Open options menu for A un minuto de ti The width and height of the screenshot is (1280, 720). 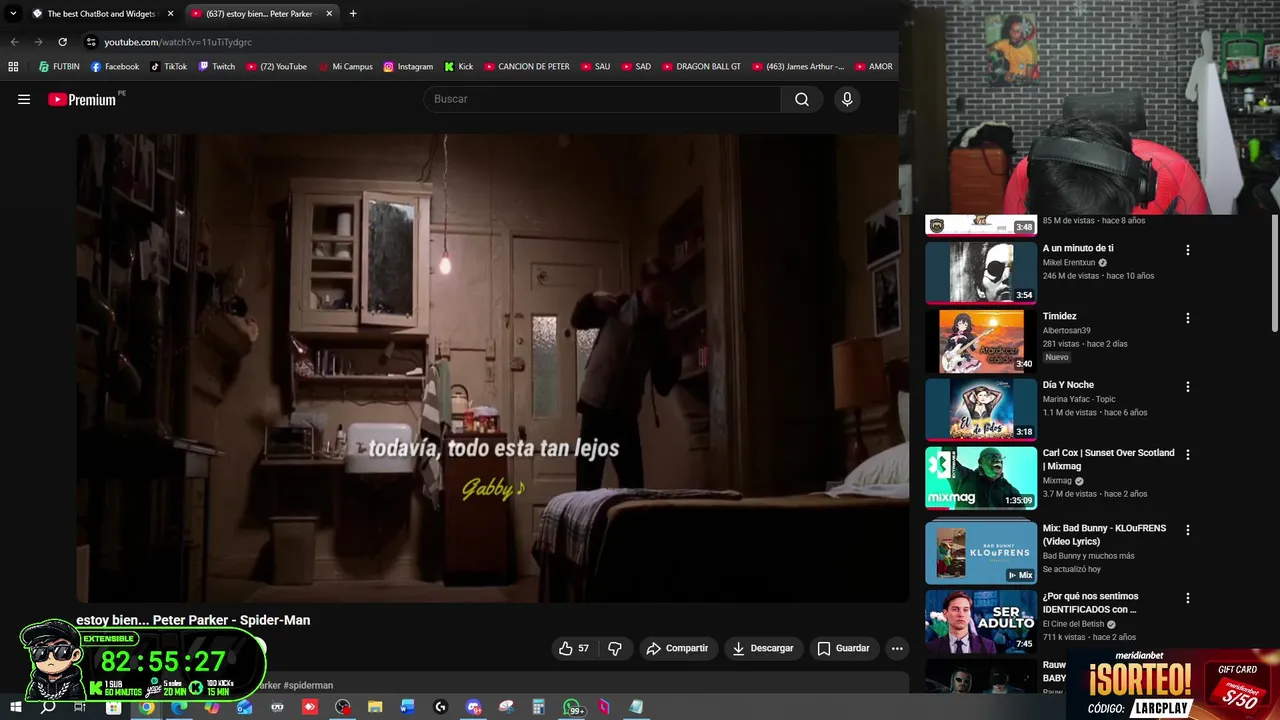point(1188,250)
